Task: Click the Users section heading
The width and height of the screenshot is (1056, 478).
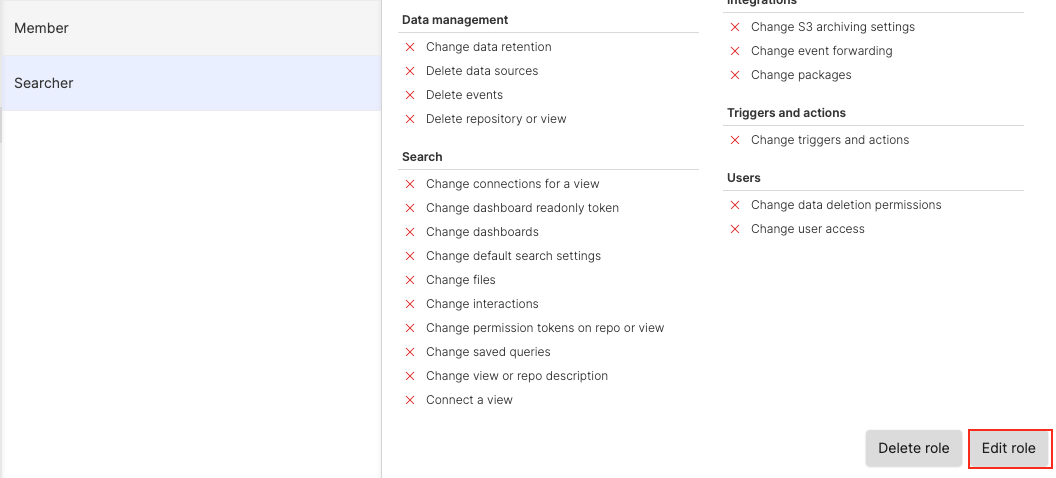Action: click(x=744, y=178)
